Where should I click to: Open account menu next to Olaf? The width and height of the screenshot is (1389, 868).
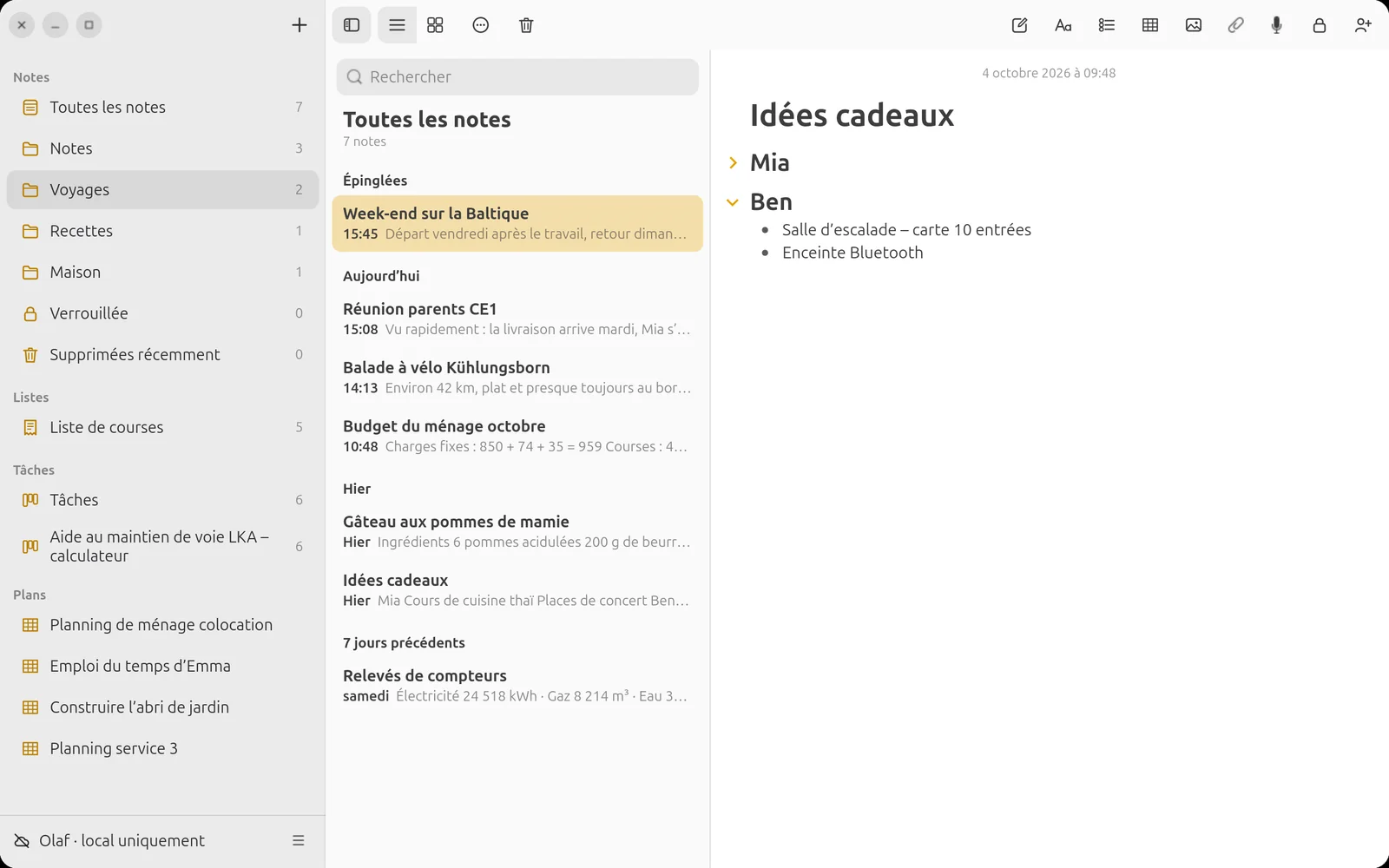299,840
